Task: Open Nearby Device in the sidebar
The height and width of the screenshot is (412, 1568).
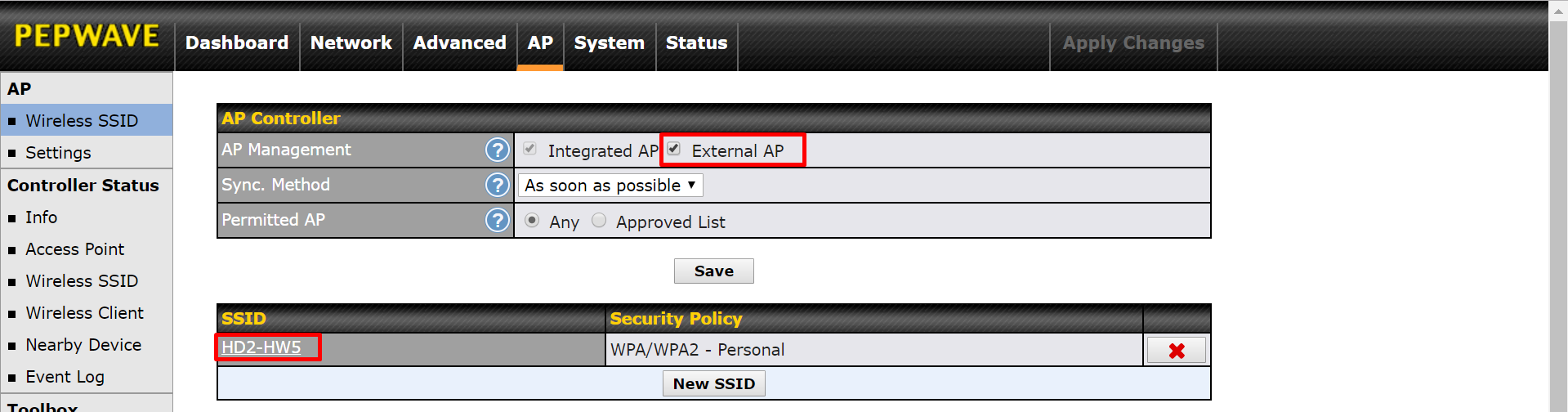Action: (83, 345)
